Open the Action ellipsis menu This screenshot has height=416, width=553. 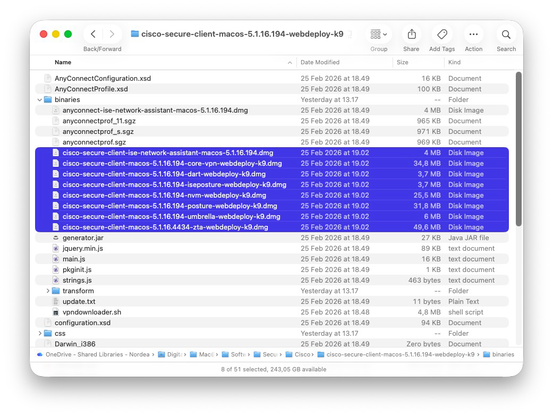[473, 34]
